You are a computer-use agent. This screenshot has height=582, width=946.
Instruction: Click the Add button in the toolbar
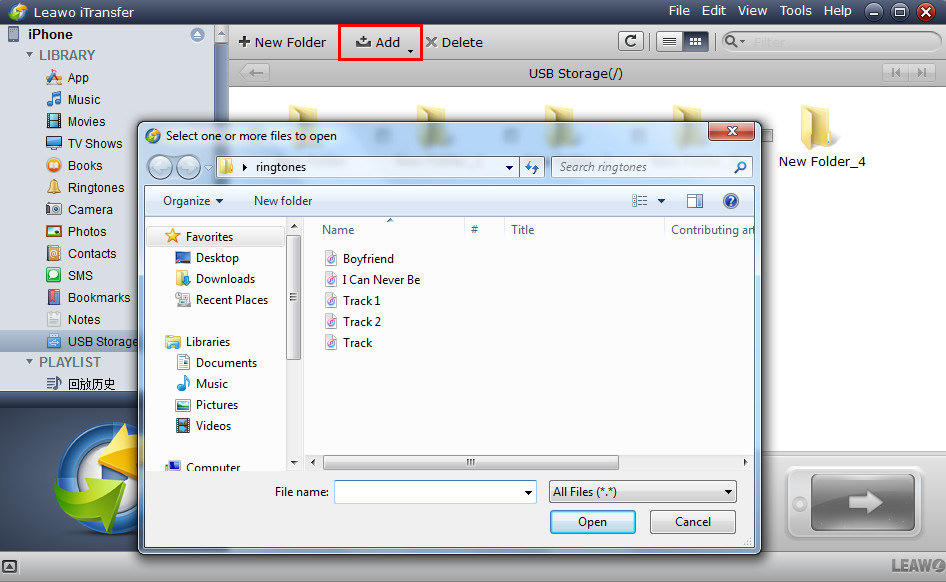[378, 42]
